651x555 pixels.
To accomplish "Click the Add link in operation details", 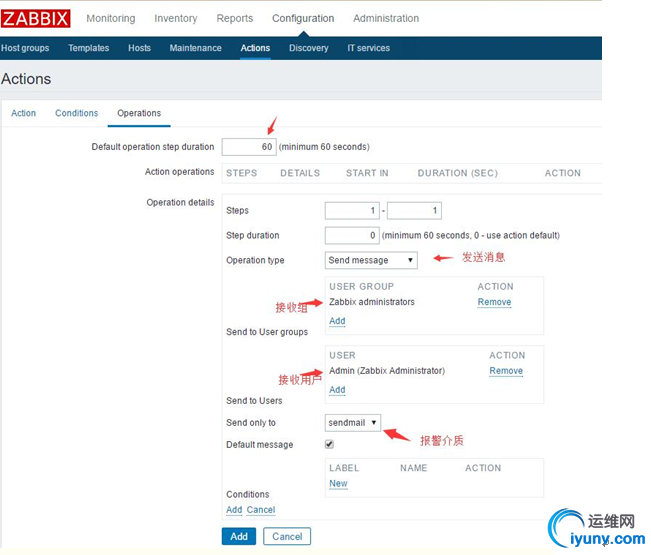I will [234, 510].
